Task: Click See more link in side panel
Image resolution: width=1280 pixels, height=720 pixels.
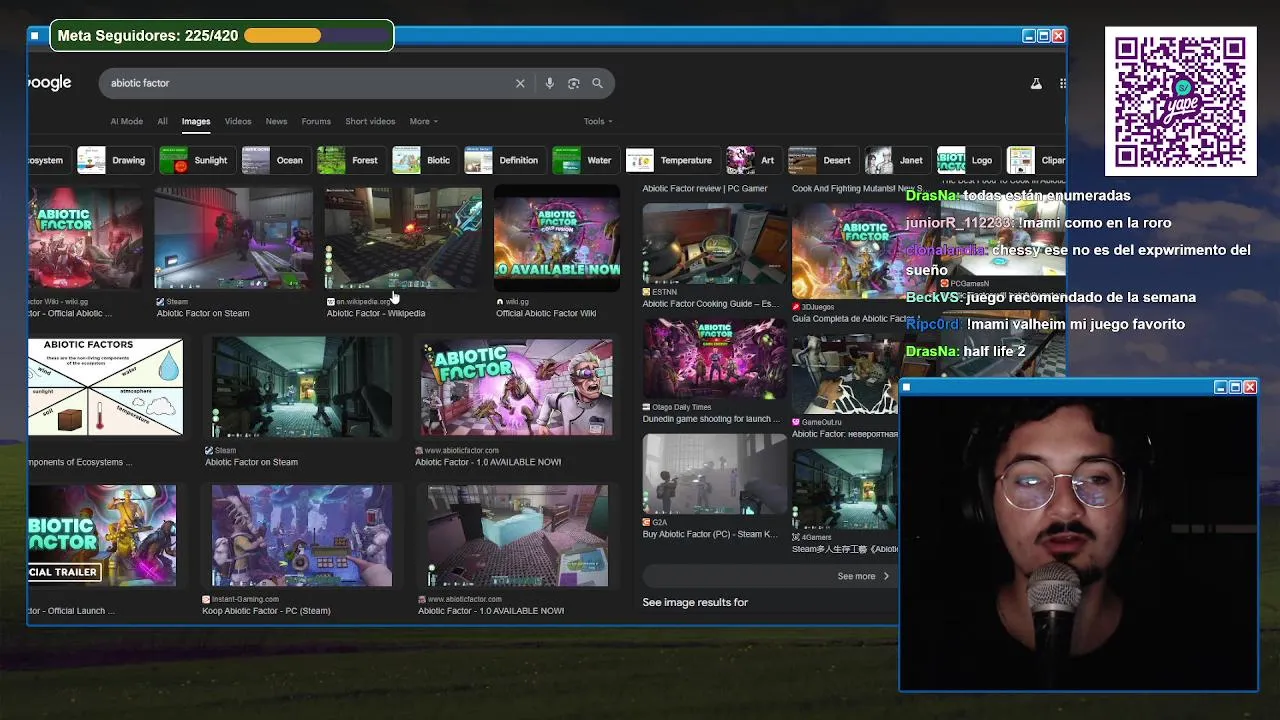Action: (863, 576)
